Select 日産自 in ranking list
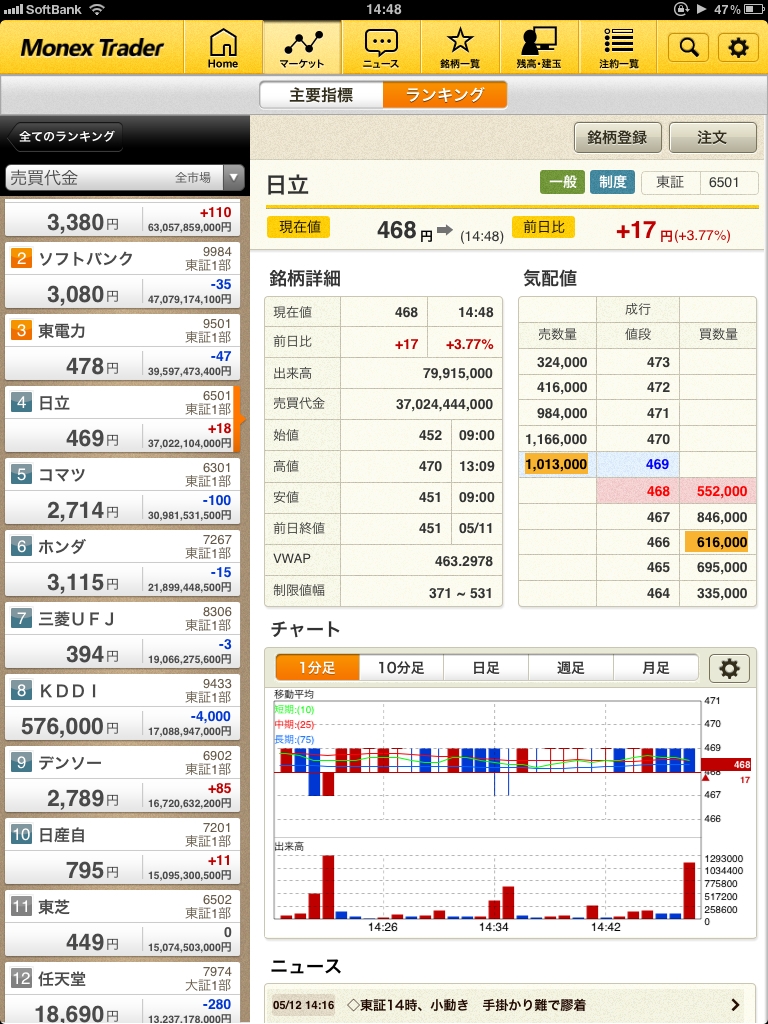Screen dimensions: 768x1024 click(122, 851)
